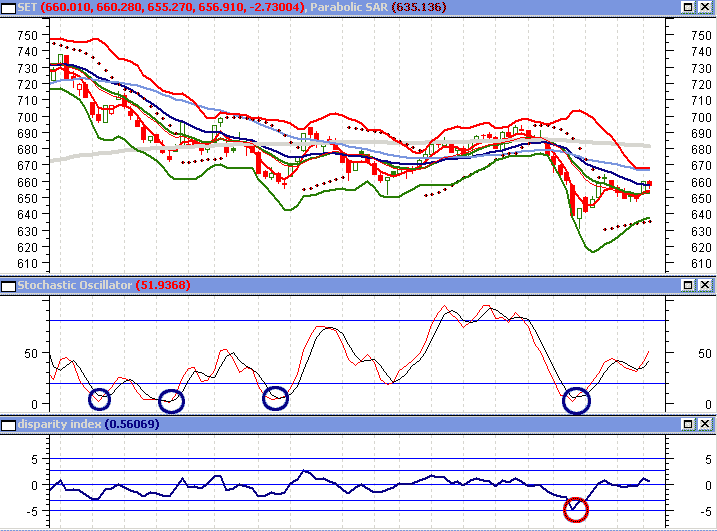Click the 5 label on right disparity axis

click(x=708, y=460)
